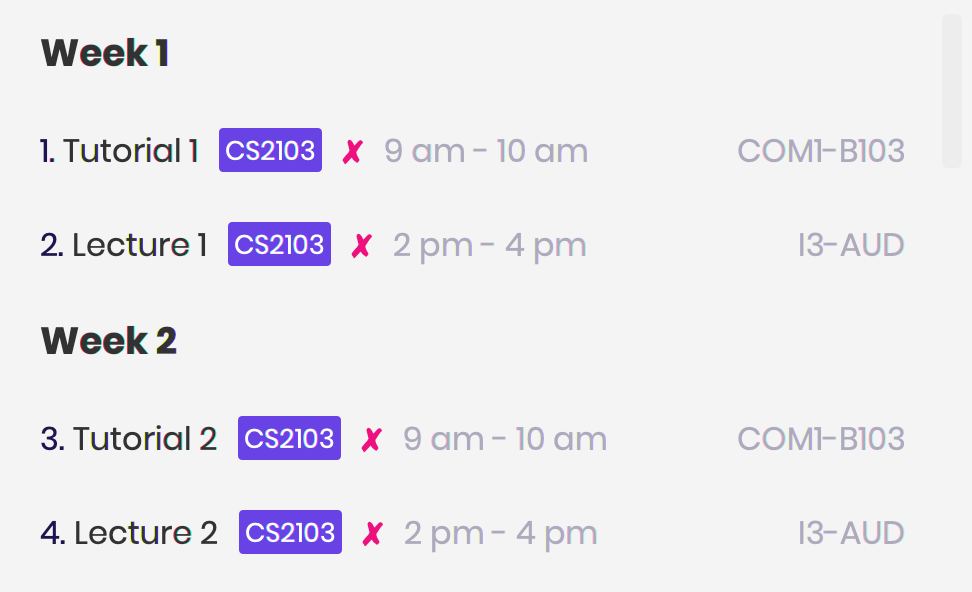Viewport: 972px width, 592px height.
Task: Click the CS2103 tag on Tutorial 2
Action: [x=289, y=438]
